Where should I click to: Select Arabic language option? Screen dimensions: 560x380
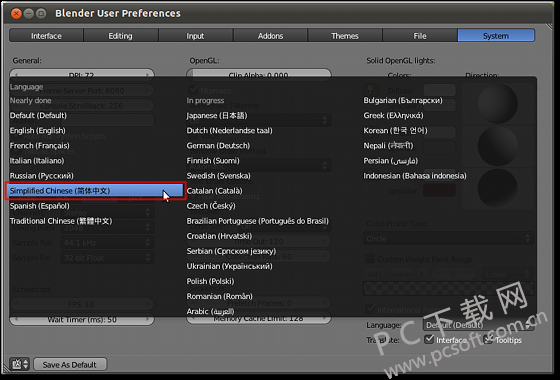tap(210, 311)
